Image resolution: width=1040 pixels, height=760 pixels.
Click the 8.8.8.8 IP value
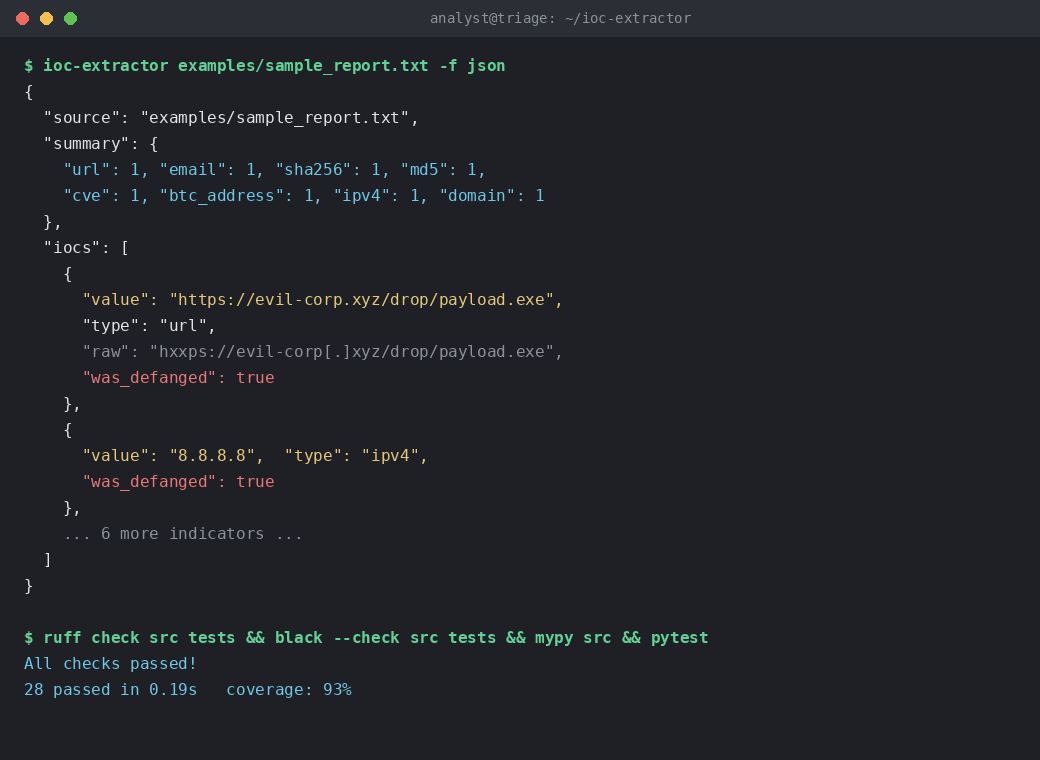pos(212,456)
